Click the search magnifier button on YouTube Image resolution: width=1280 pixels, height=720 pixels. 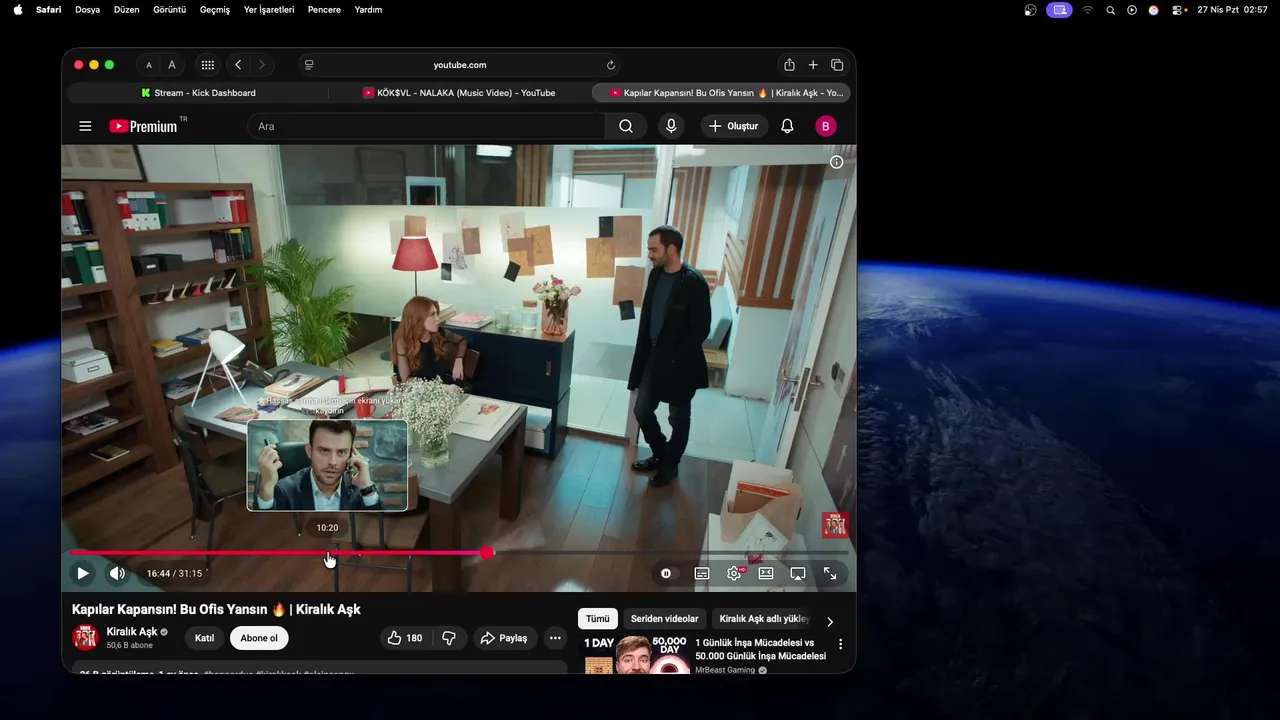click(x=626, y=126)
